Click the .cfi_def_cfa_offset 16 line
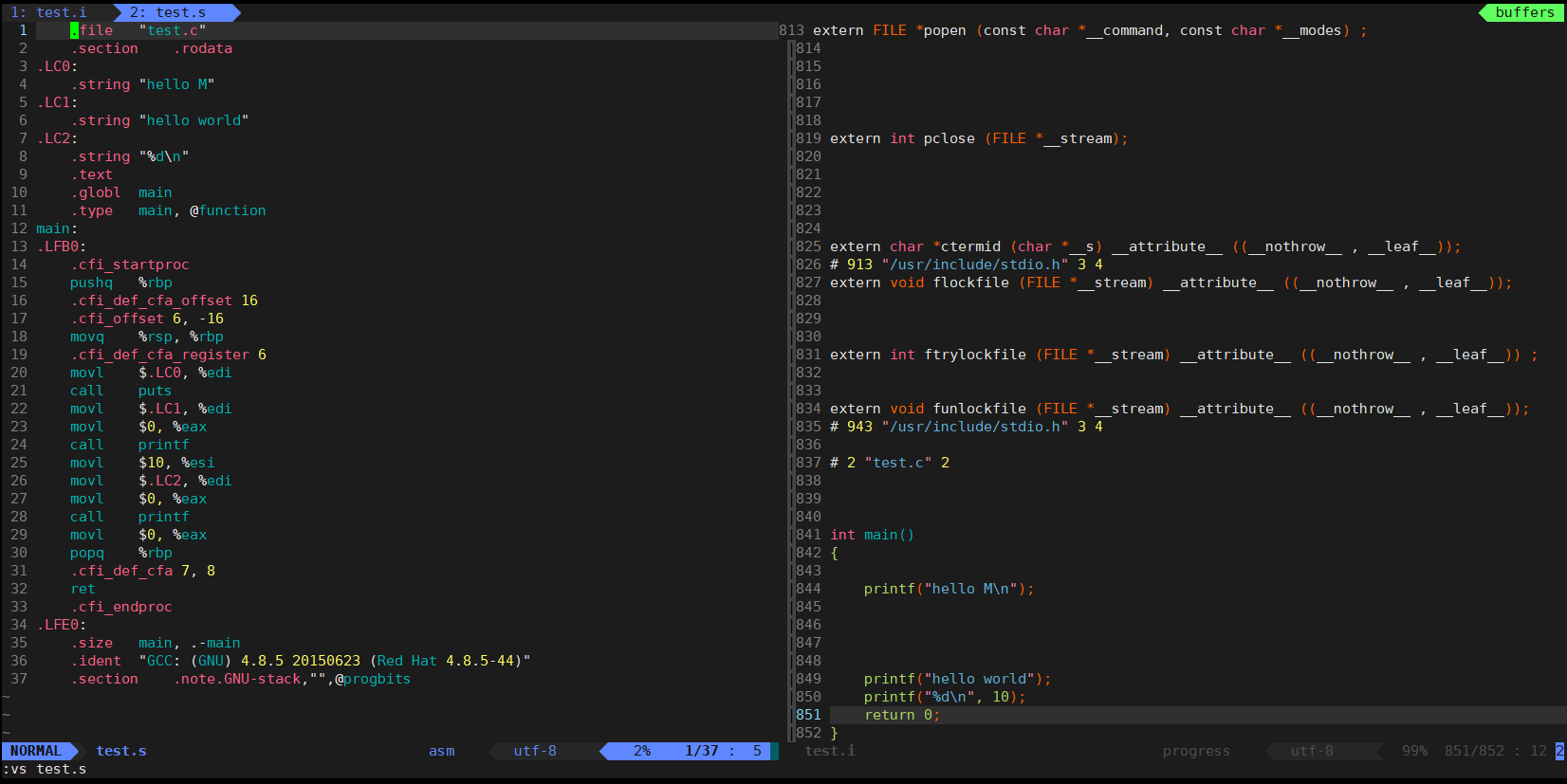The height and width of the screenshot is (784, 1567). (x=164, y=301)
